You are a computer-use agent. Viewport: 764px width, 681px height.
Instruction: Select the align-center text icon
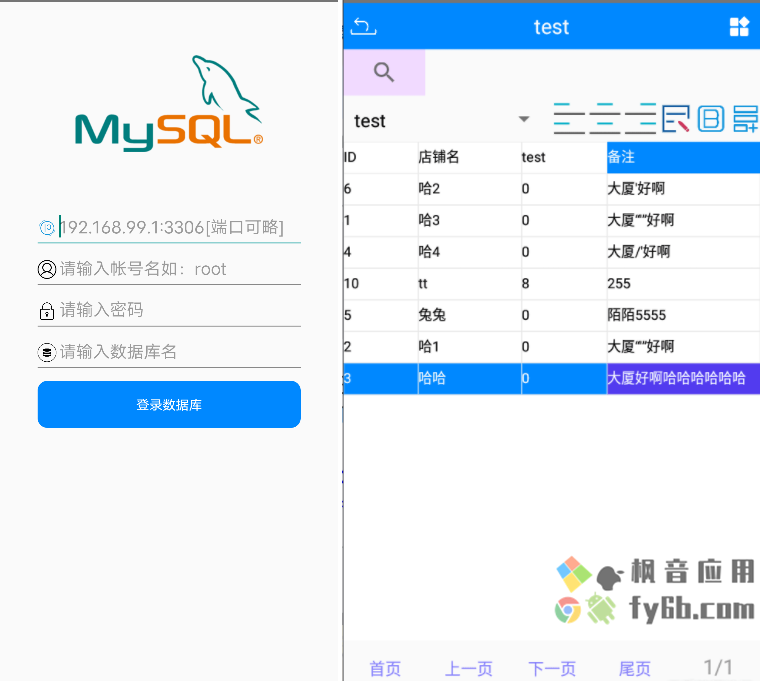pos(605,118)
